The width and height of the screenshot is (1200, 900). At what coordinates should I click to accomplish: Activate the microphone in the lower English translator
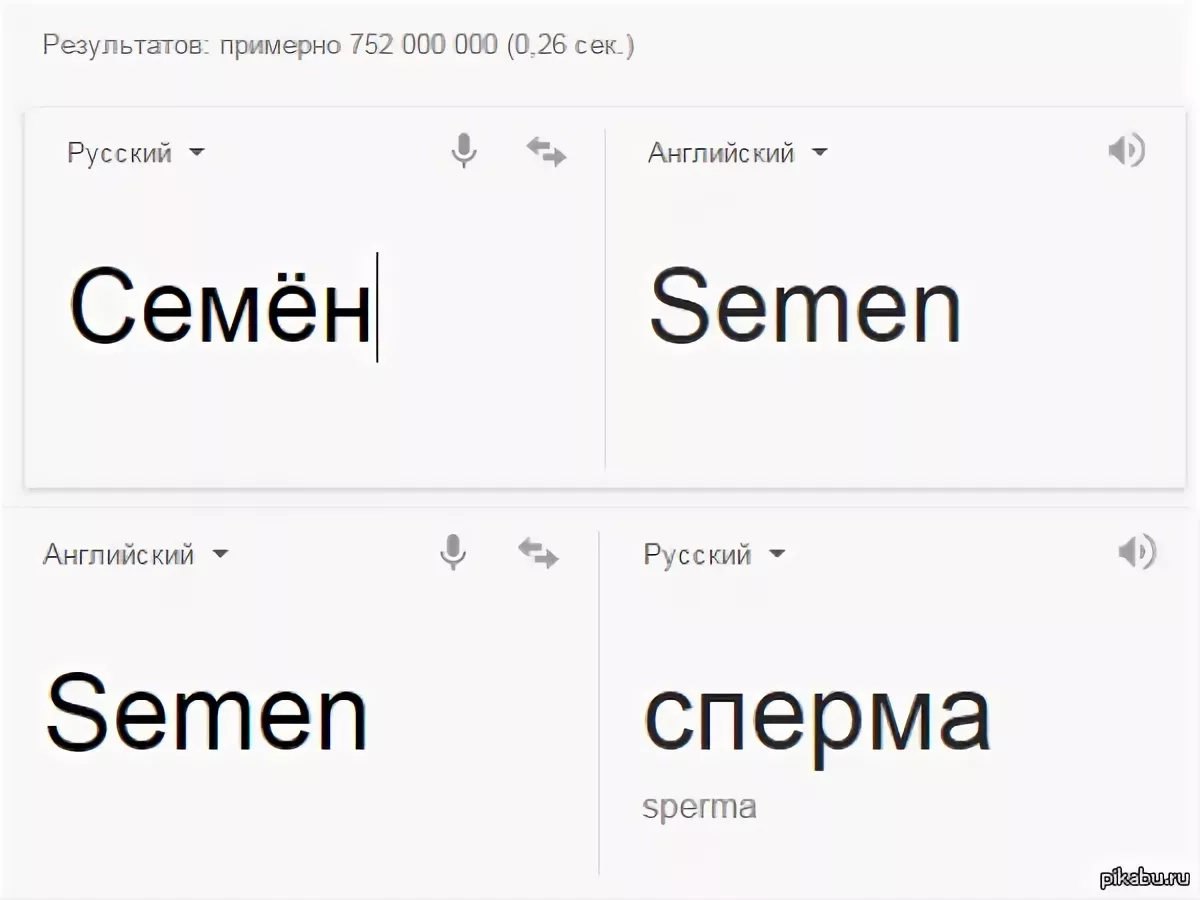[x=453, y=552]
